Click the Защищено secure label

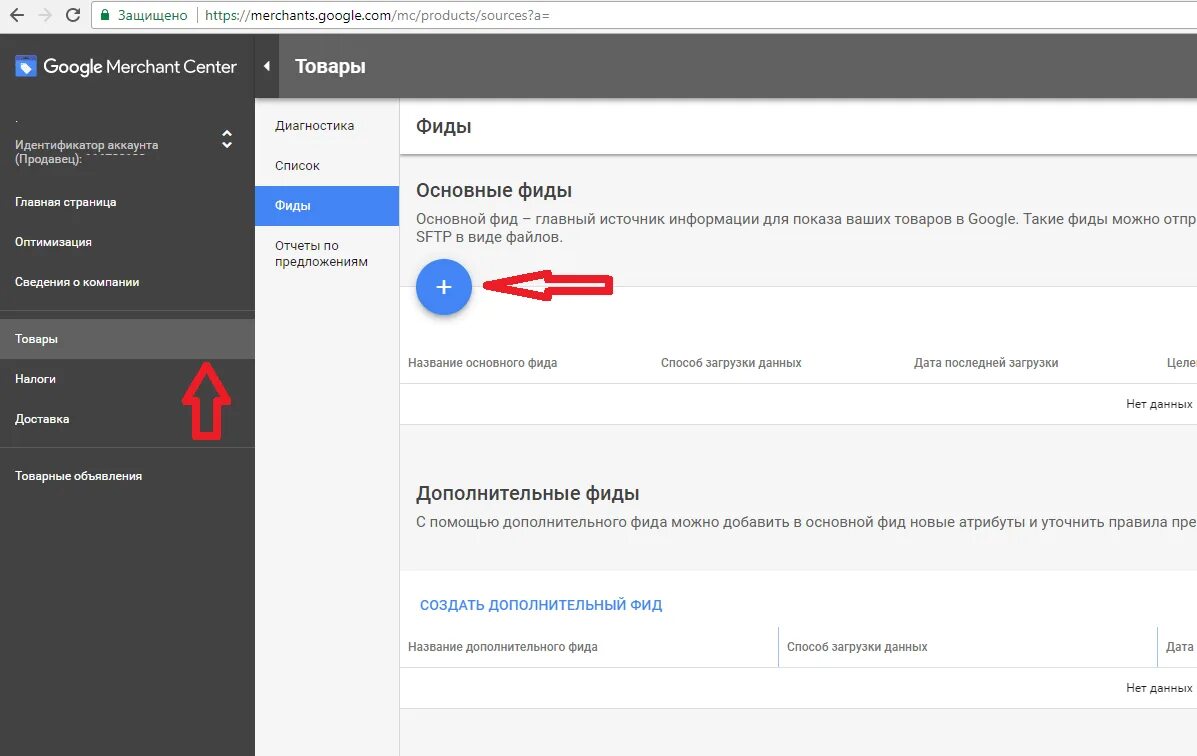tap(152, 15)
